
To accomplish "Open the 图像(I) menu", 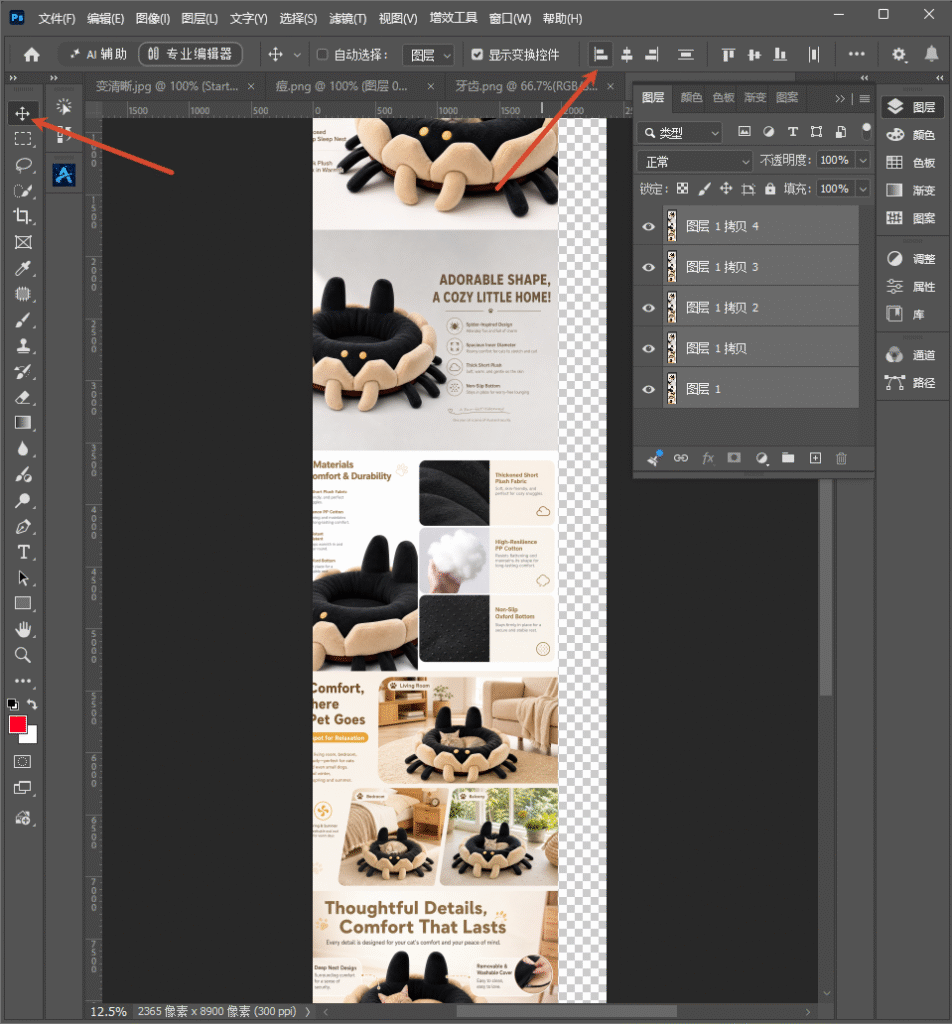I will pos(153,18).
